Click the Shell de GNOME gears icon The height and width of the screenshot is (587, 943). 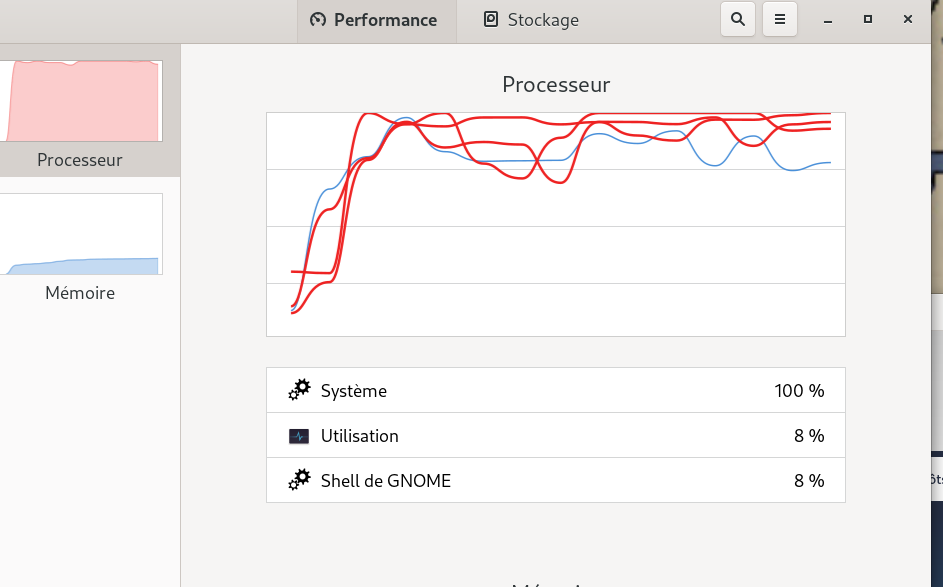299,480
